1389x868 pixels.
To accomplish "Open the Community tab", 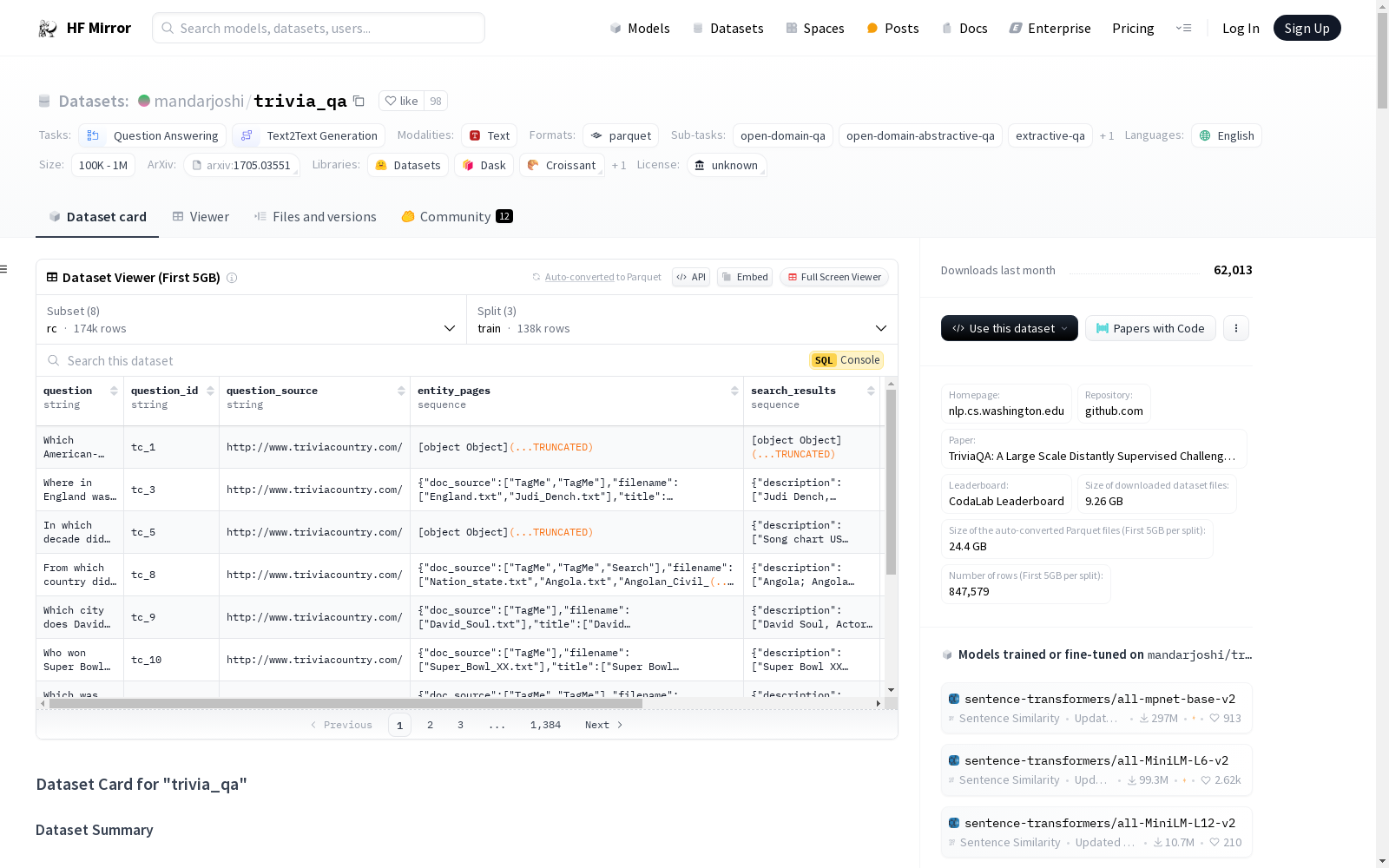I will [457, 217].
